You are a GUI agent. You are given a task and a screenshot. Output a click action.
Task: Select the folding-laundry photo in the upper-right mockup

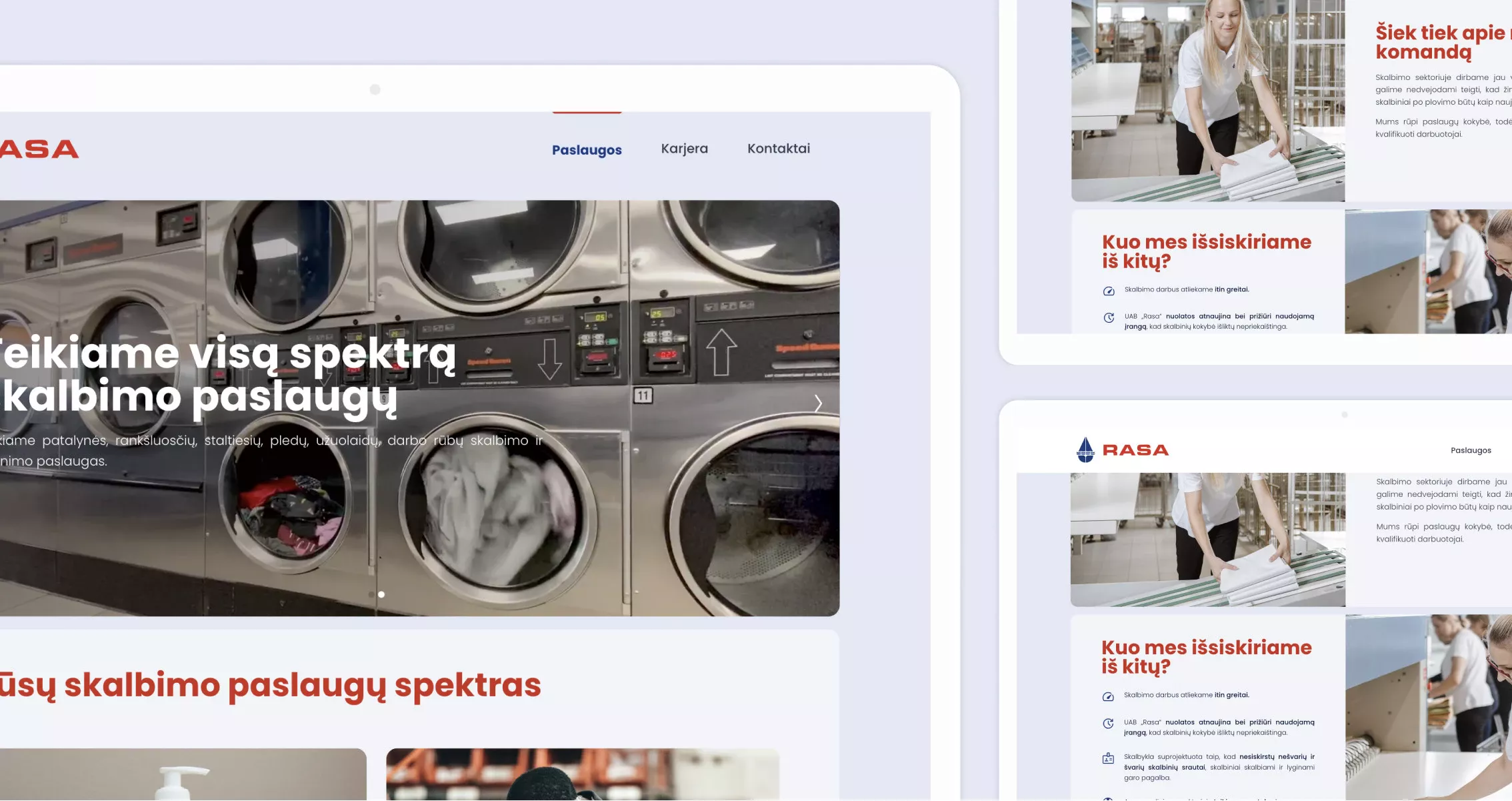(x=1208, y=100)
